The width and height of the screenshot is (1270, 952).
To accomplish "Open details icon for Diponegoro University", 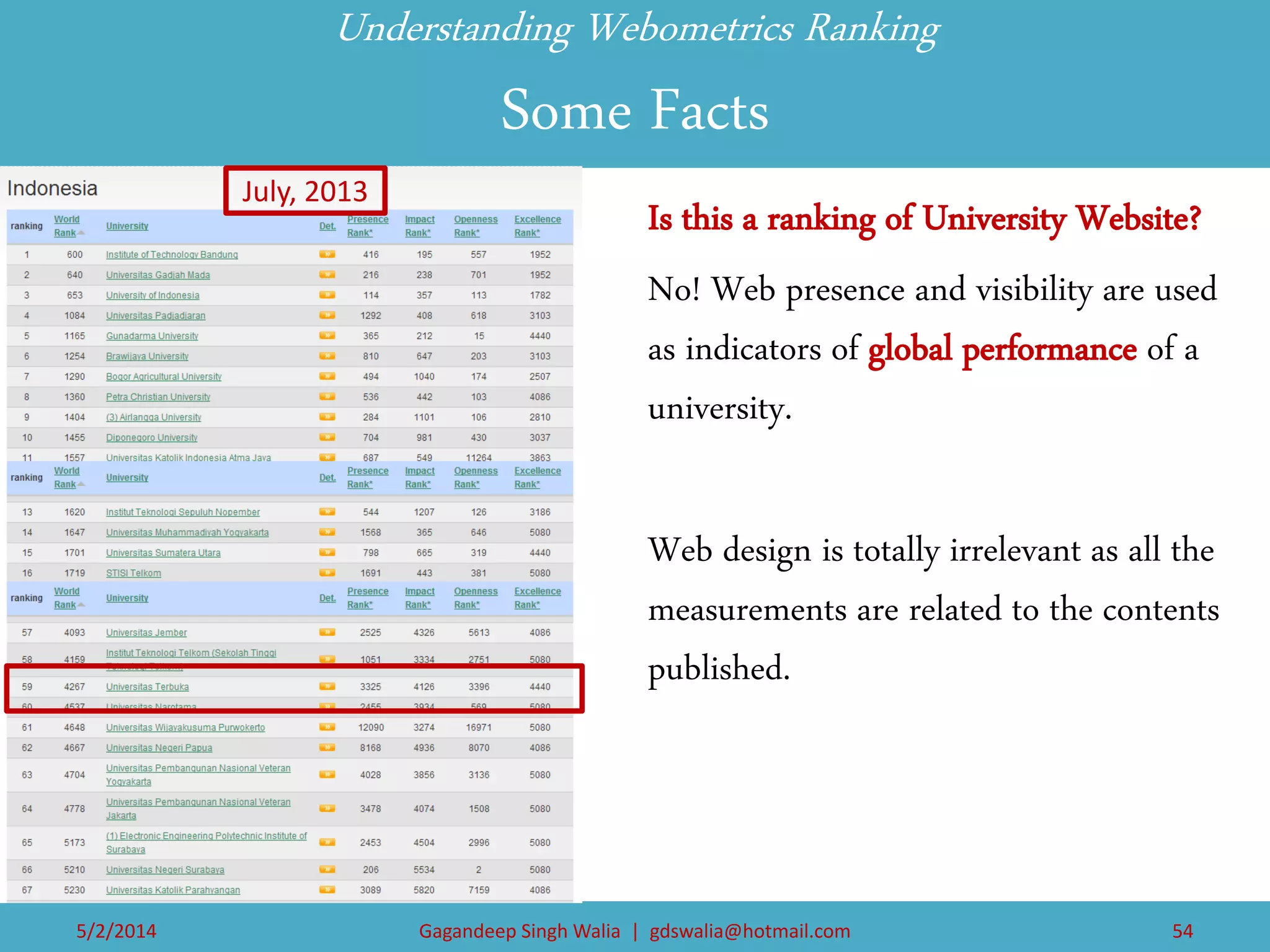I will 327,437.
